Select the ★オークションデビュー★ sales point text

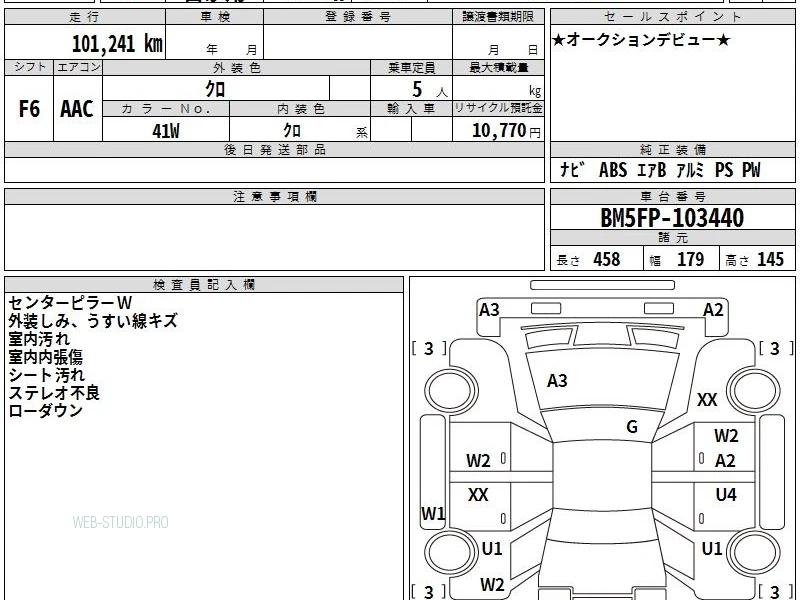click(641, 40)
